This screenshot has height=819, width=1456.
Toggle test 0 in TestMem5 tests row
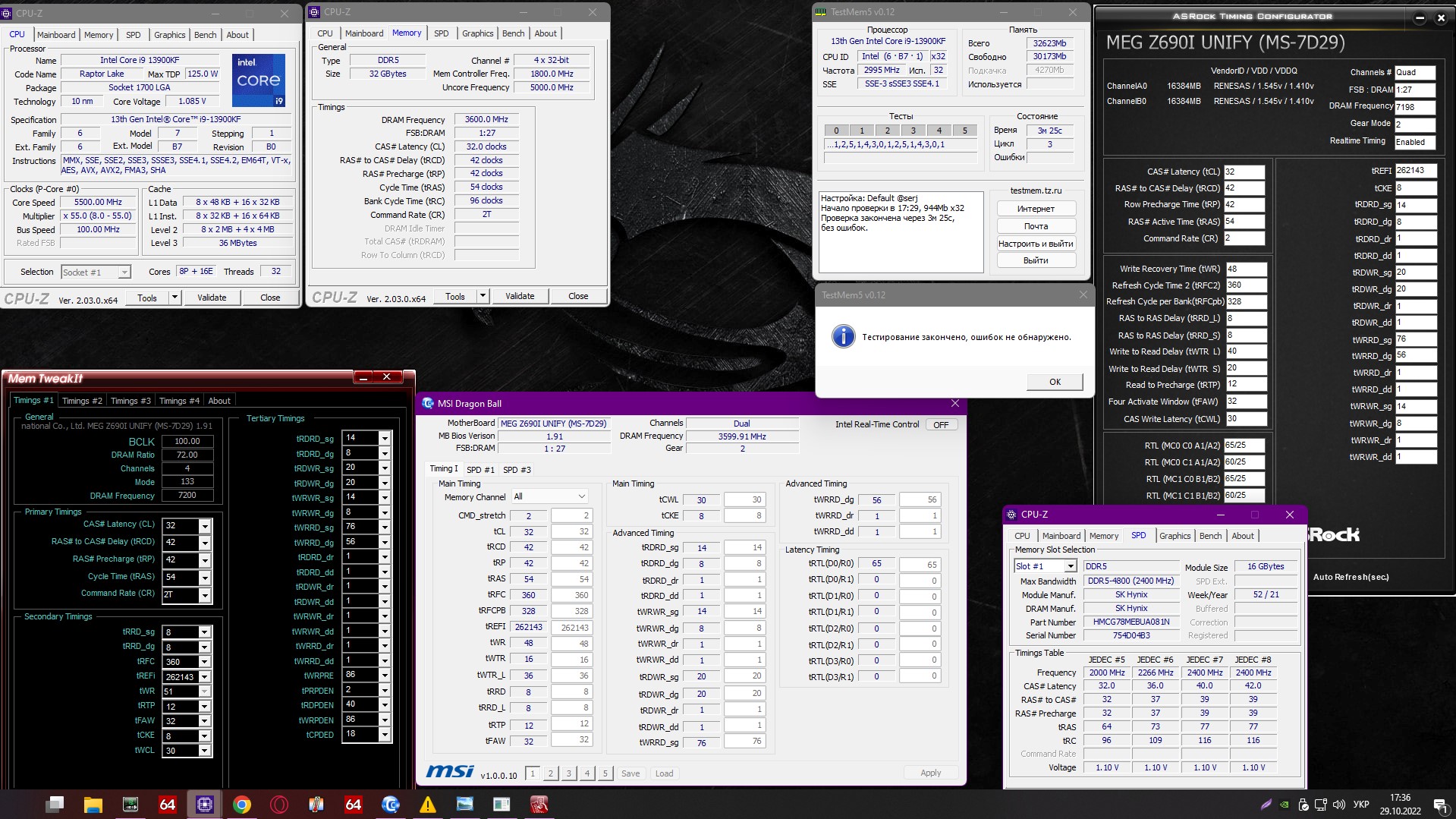pos(836,131)
